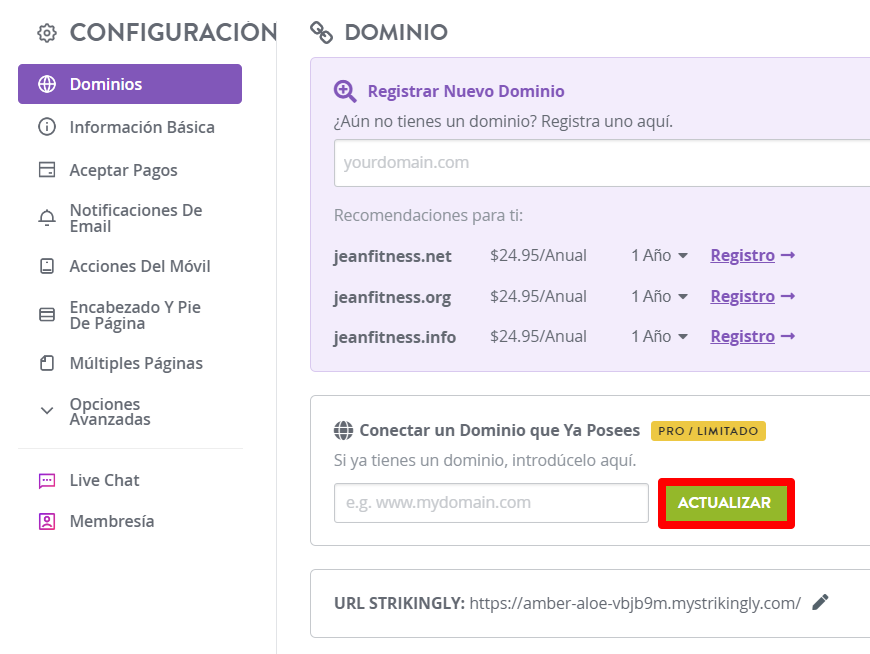
Task: Open the 1 Año dropdown for jeanfitness.net
Action: [659, 255]
